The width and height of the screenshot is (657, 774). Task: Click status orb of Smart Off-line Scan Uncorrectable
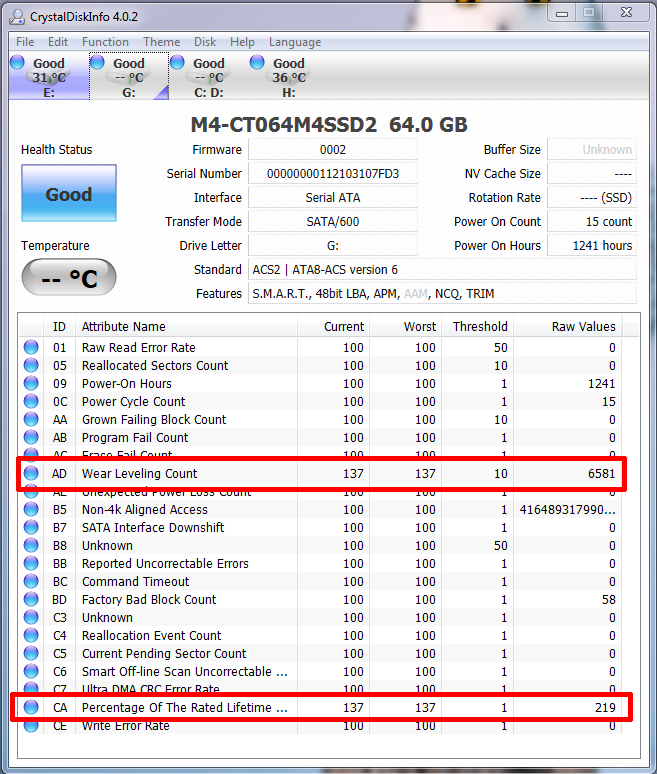point(31,671)
